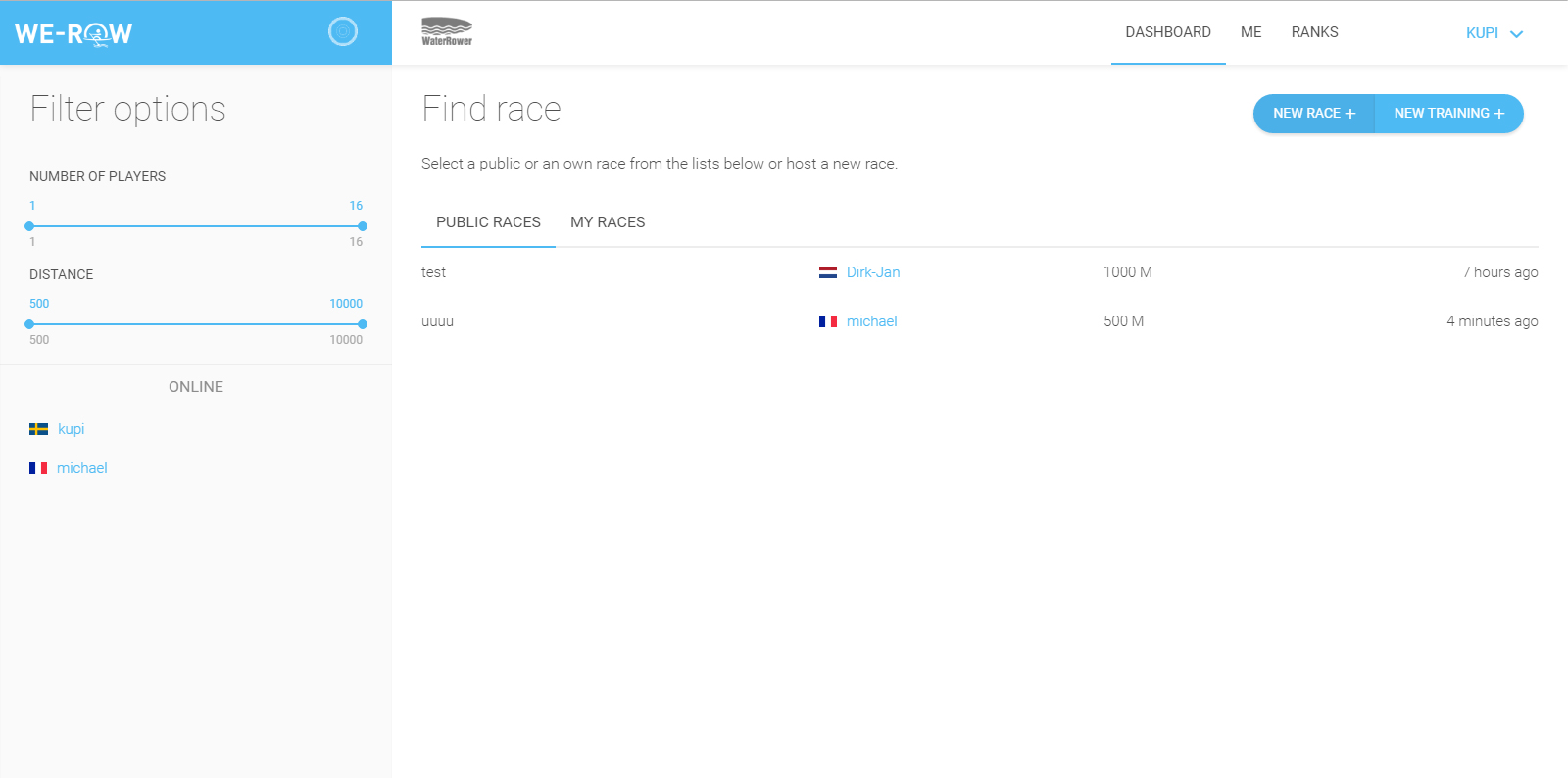The image size is (1568, 778).
Task: Click the '4 minutes ago' timestamp
Action: coord(1492,321)
